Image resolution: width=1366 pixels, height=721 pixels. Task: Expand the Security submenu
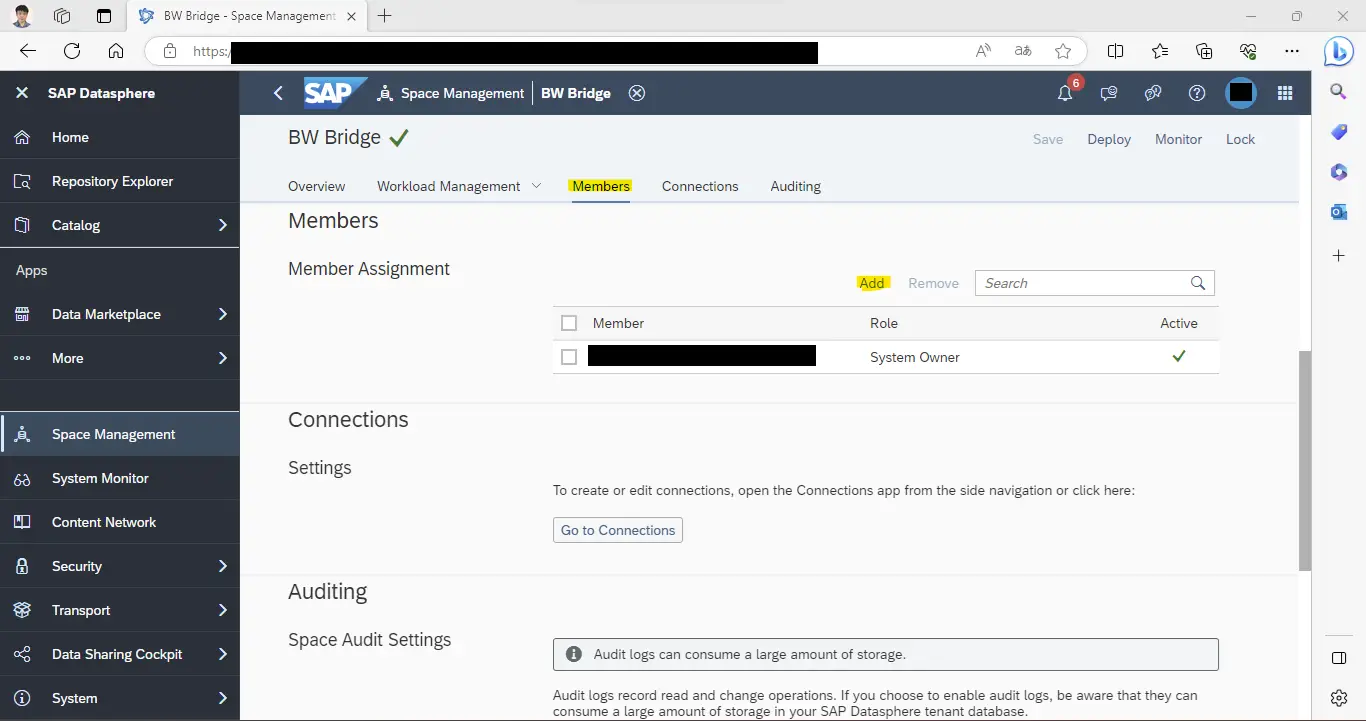pyautogui.click(x=222, y=566)
